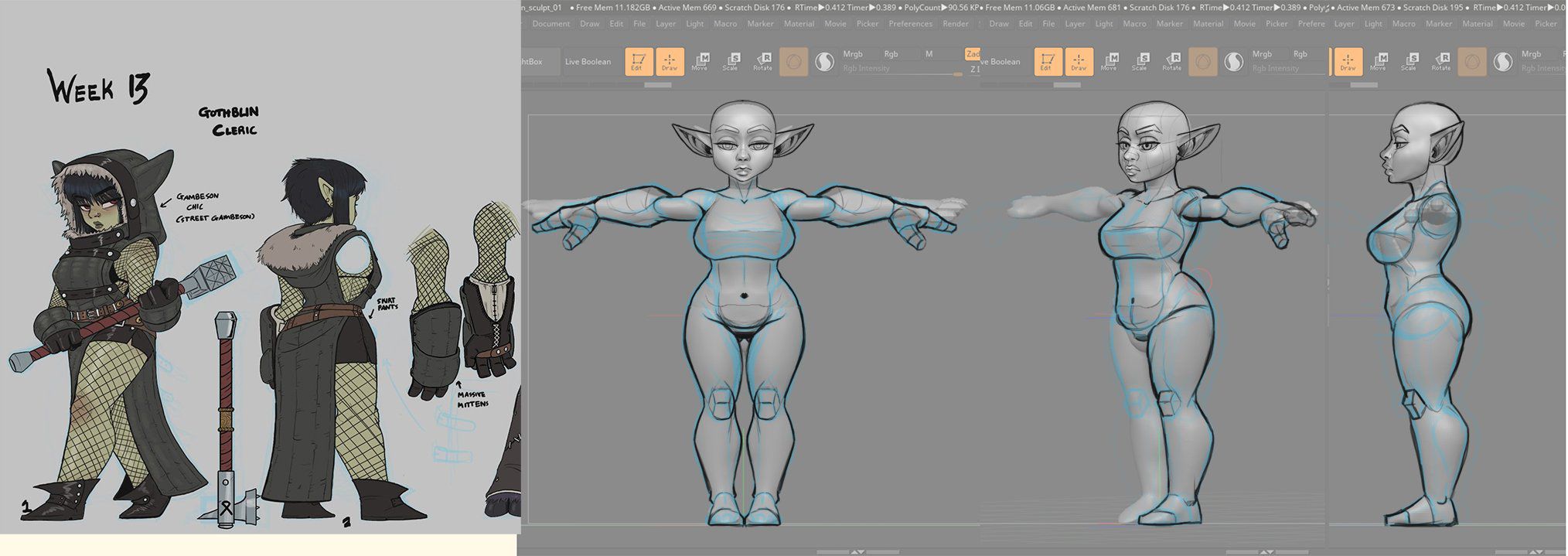
Task: Open the File menu in middle window
Action: tap(1048, 24)
